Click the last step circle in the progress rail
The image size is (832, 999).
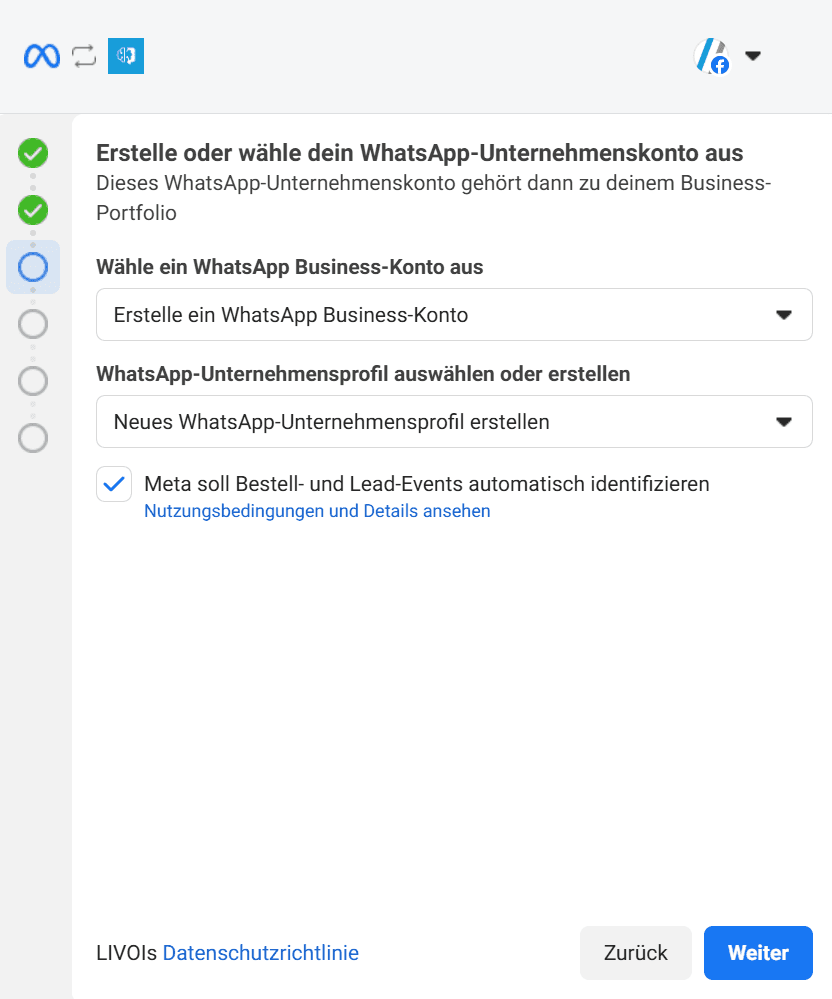32,438
